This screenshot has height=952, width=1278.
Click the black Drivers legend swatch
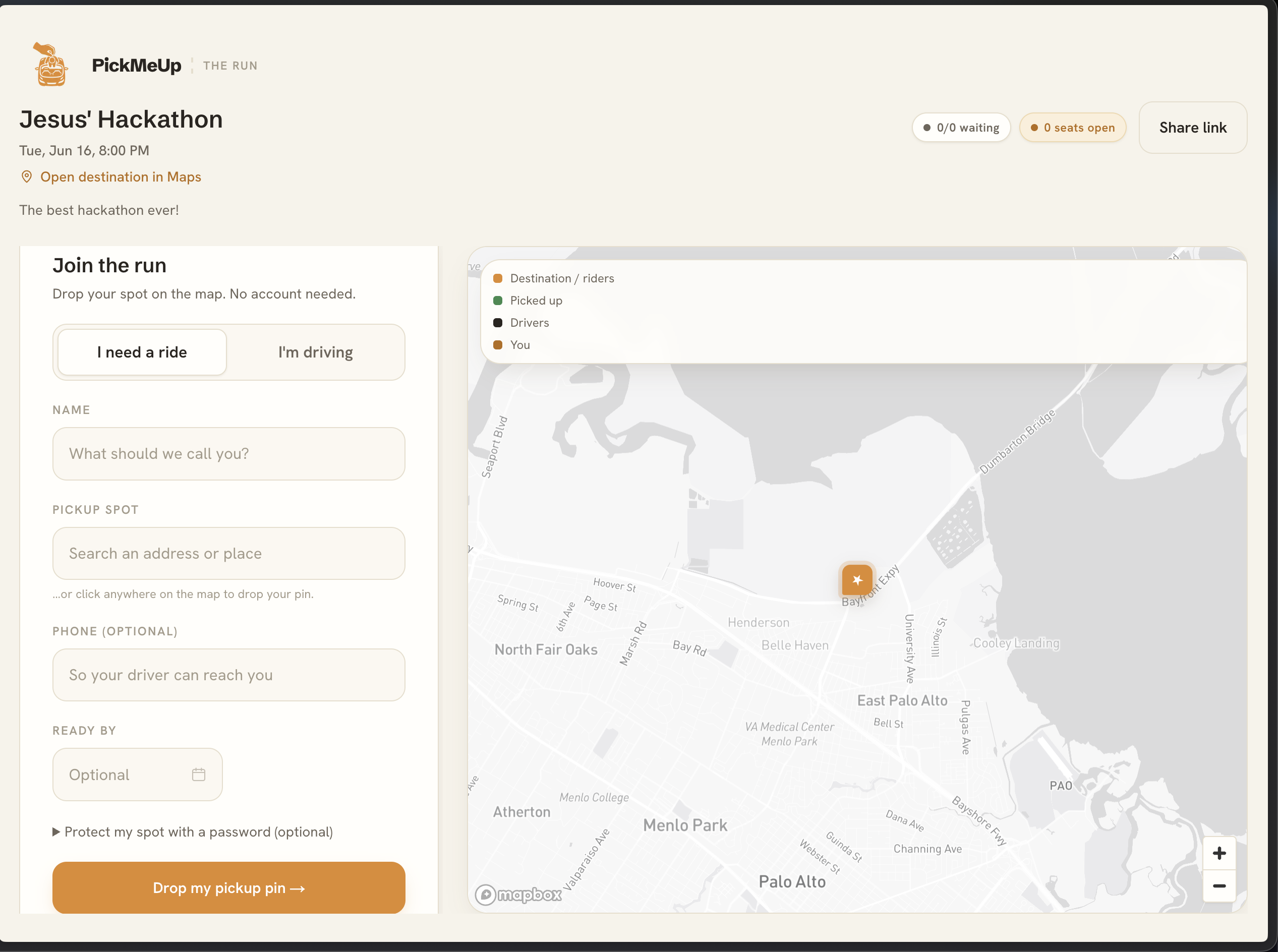(497, 323)
